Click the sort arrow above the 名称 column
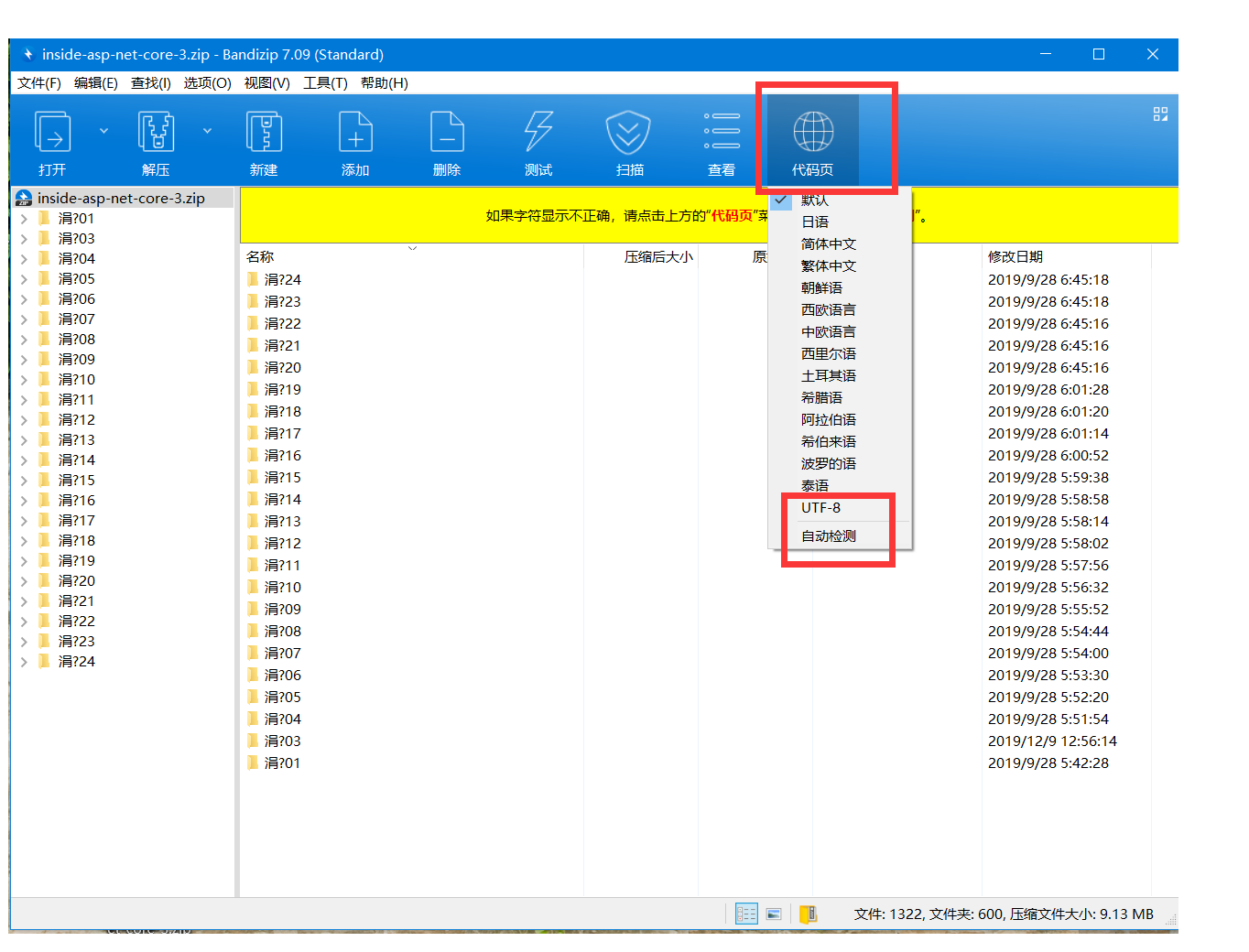Screen dimensions: 1249x952 coord(412,248)
